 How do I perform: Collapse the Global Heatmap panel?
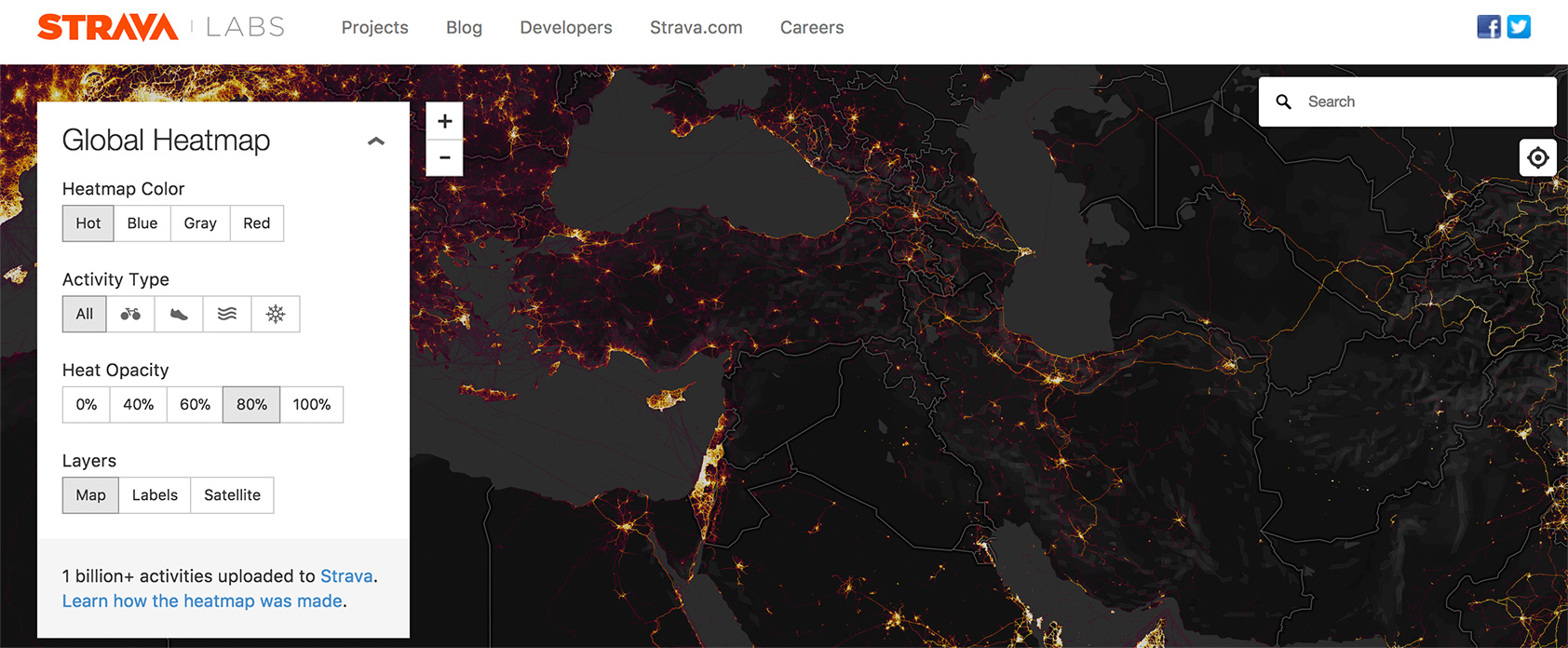[x=376, y=142]
